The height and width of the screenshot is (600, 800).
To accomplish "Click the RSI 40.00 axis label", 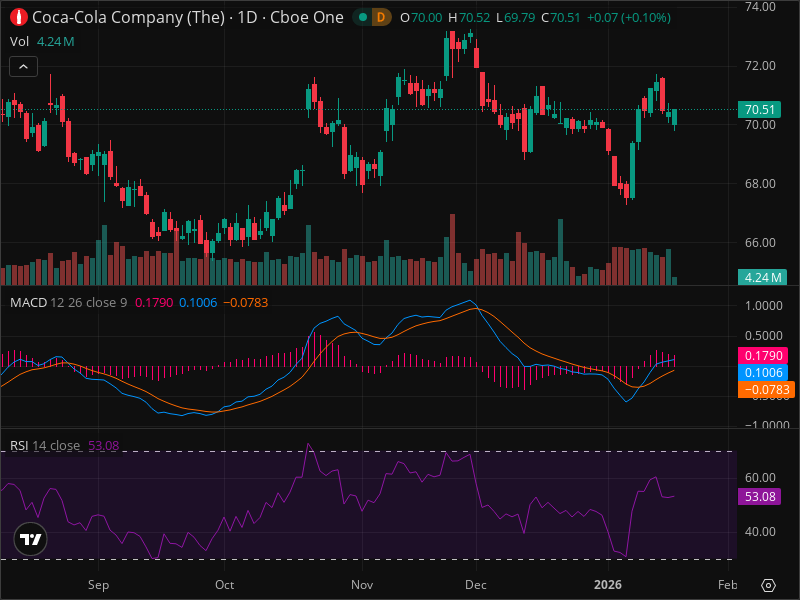I will [760, 532].
